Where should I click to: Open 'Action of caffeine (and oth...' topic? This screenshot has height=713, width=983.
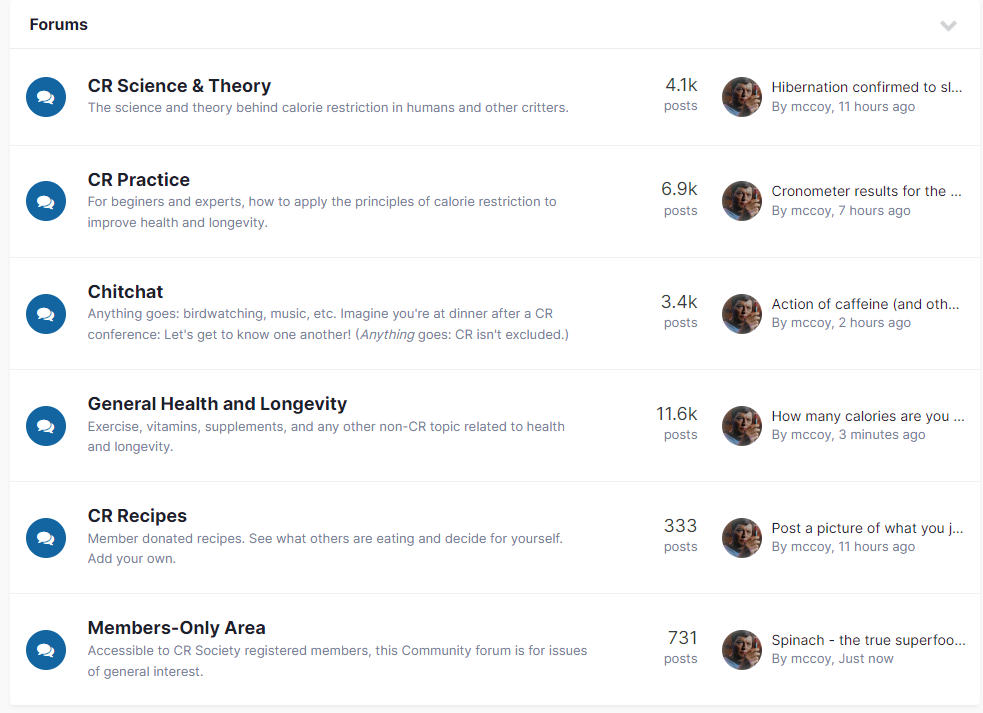pyautogui.click(x=865, y=304)
